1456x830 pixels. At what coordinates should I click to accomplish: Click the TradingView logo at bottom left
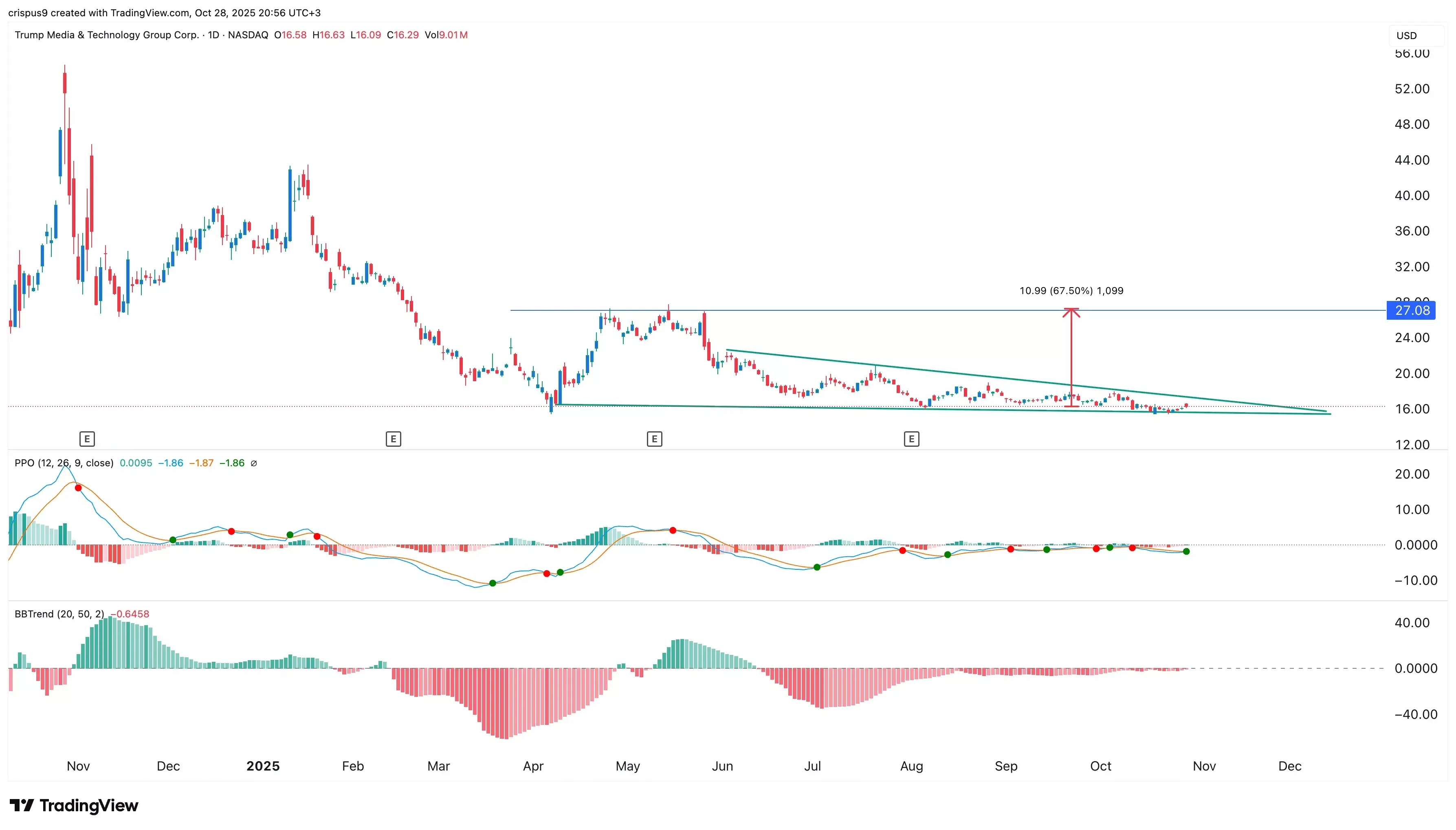74,806
